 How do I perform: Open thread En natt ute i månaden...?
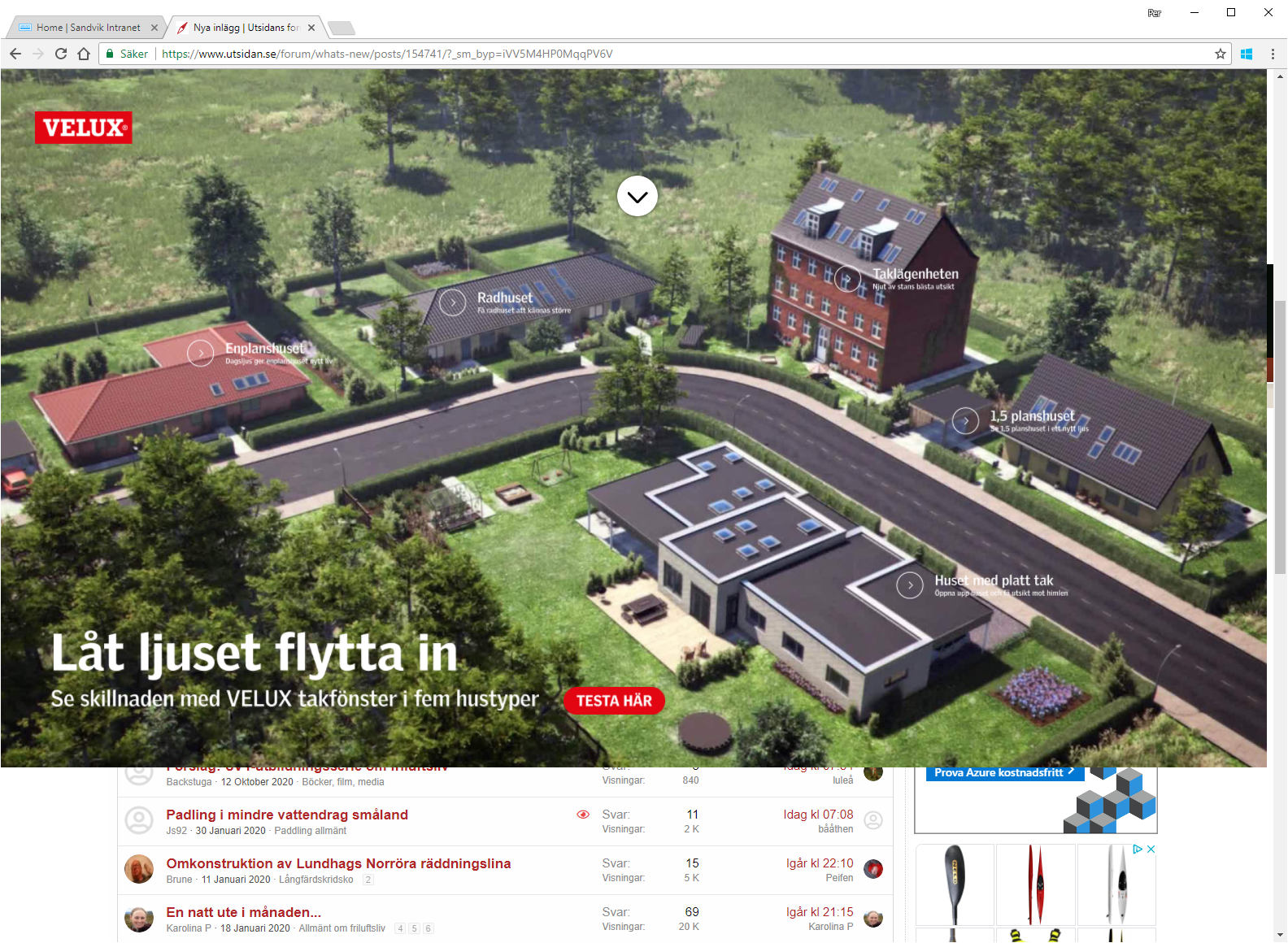244,912
